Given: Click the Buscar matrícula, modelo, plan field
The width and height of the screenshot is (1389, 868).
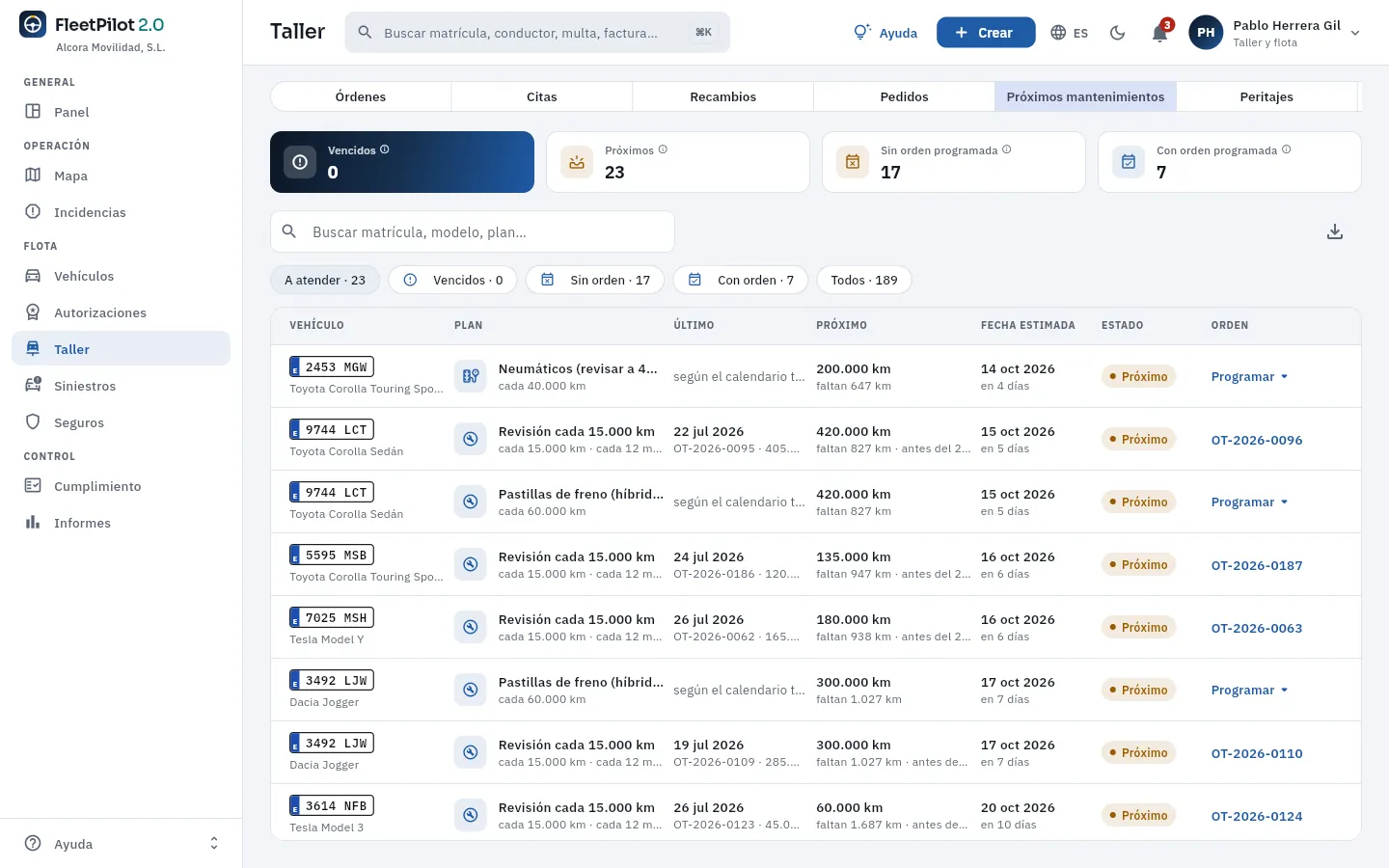Looking at the screenshot, I should coord(473,231).
